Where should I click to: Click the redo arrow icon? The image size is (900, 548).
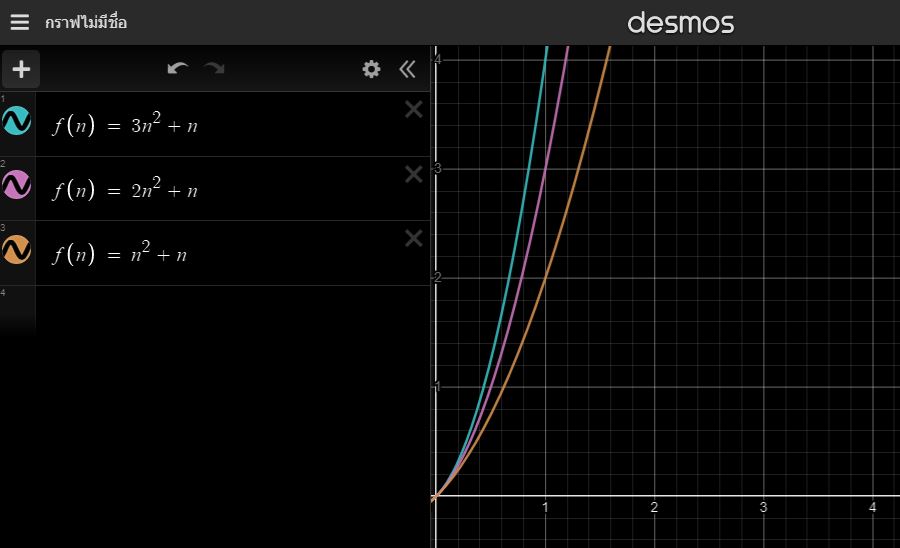click(214, 69)
